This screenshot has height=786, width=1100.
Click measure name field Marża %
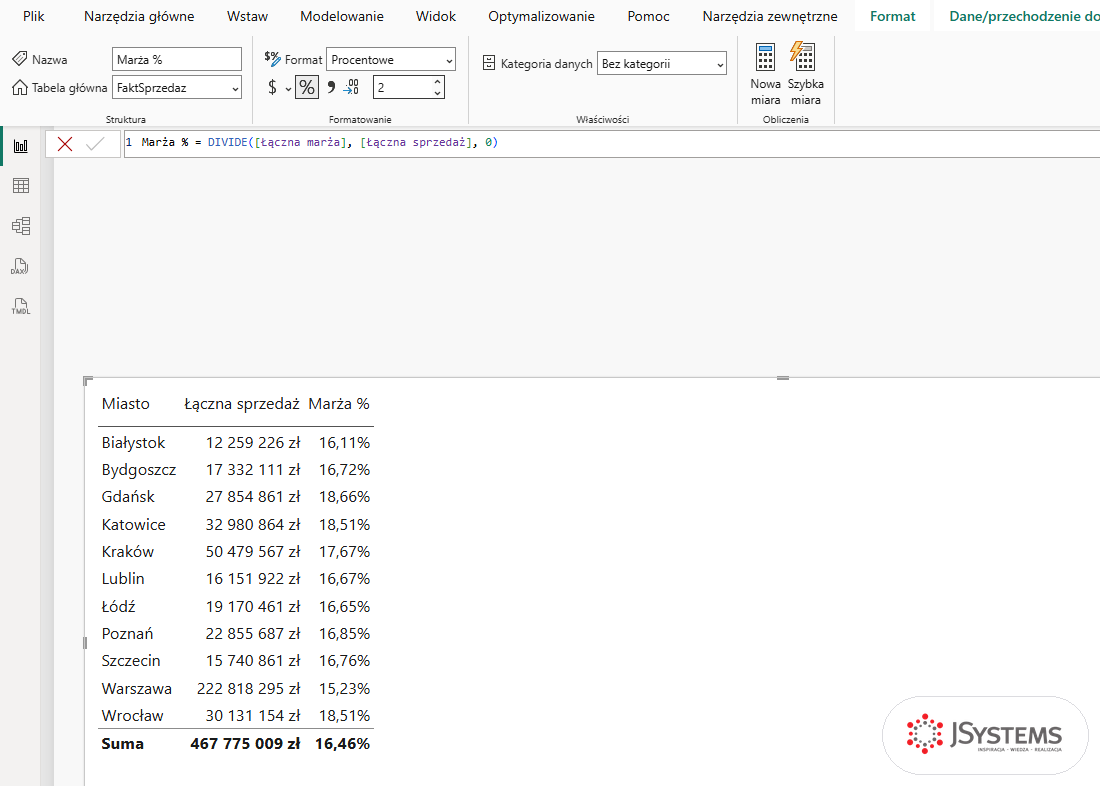[177, 60]
